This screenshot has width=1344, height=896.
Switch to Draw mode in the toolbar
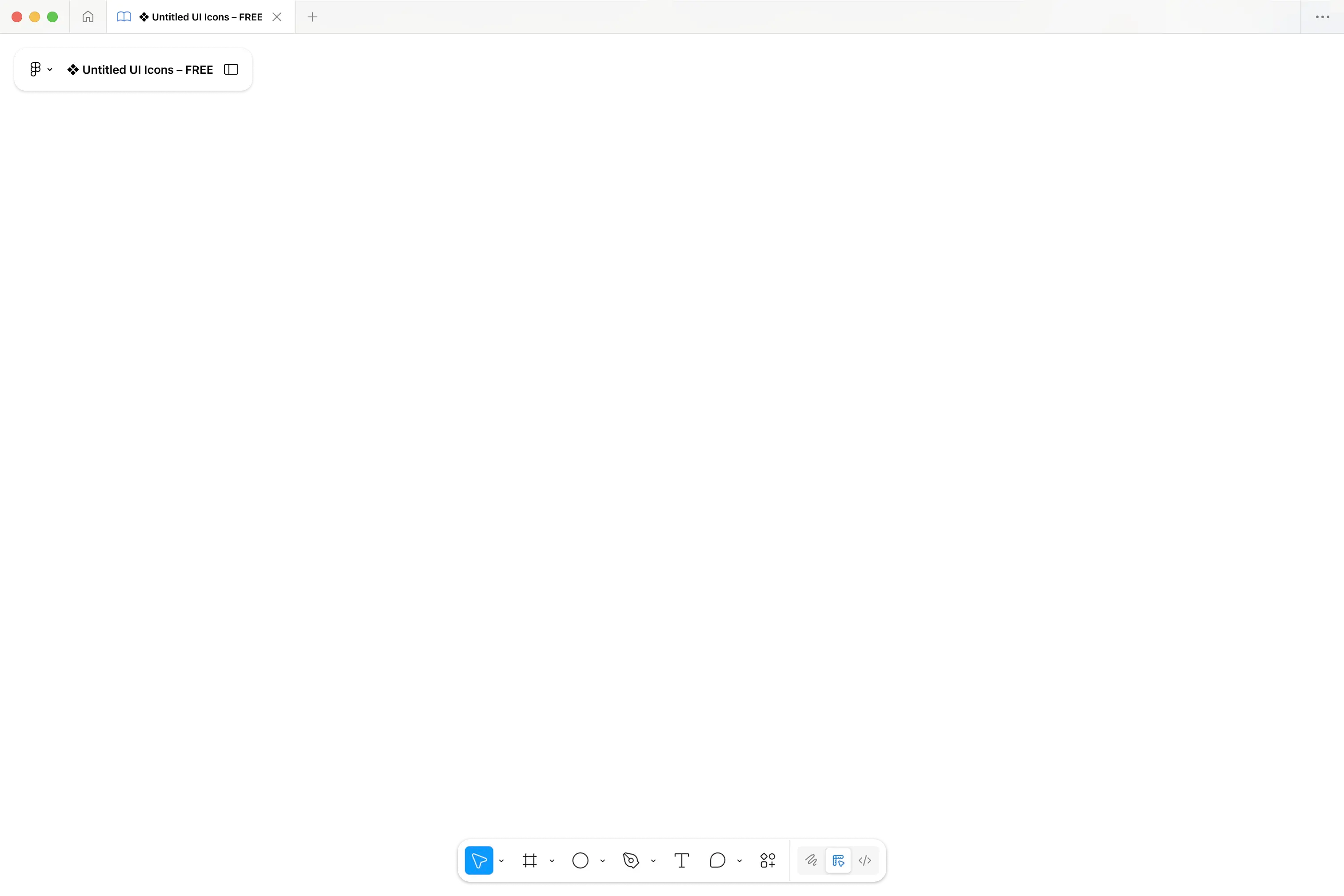[811, 860]
